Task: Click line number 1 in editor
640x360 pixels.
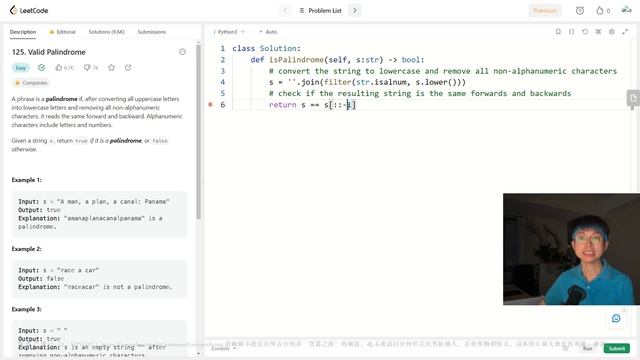Action: (x=222, y=48)
